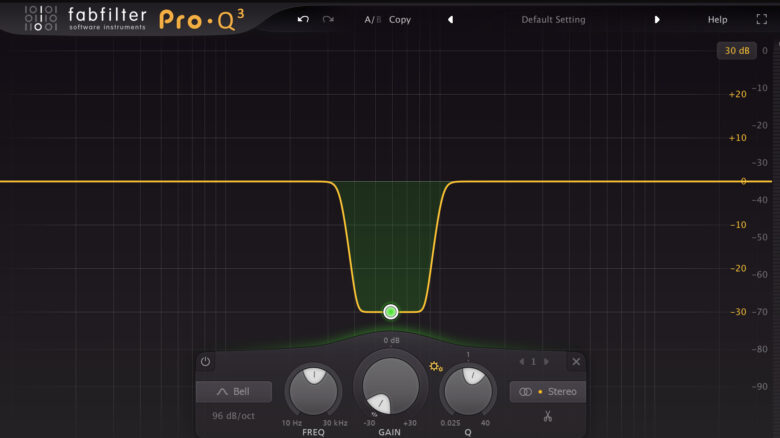Click the -20 gain scale label
The height and width of the screenshot is (438, 780).
point(738,268)
